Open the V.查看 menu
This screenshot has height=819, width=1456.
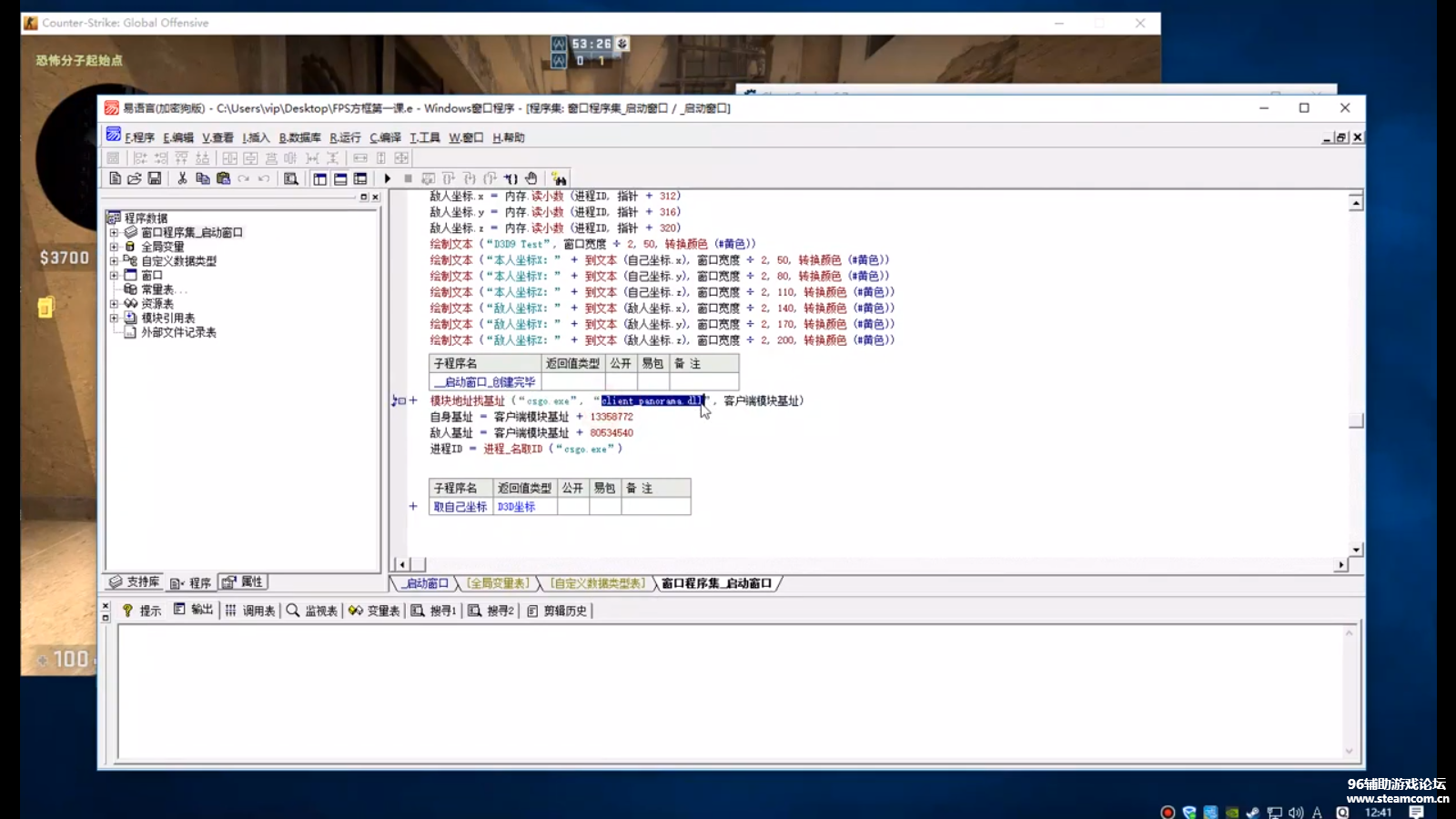[217, 137]
